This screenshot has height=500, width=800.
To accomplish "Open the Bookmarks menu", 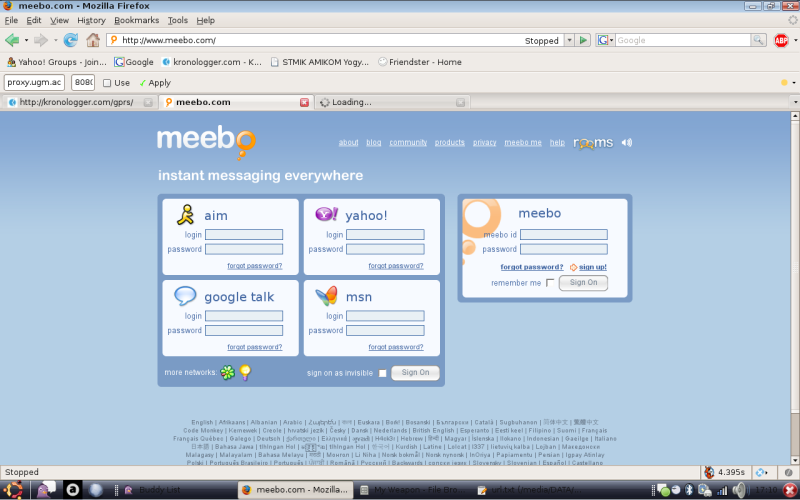I will pyautogui.click(x=136, y=20).
